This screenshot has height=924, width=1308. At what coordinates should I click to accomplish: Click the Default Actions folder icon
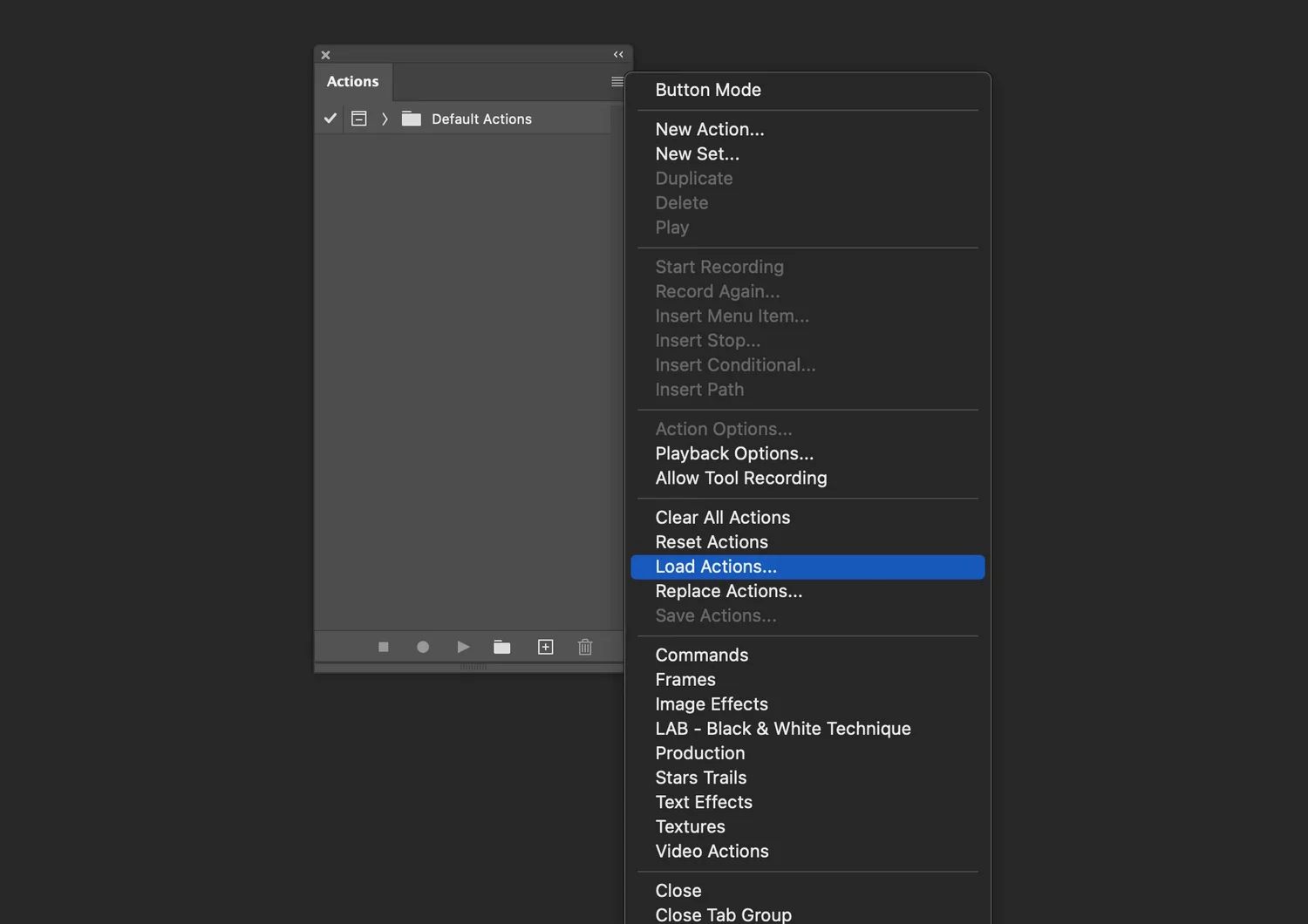[x=412, y=119]
